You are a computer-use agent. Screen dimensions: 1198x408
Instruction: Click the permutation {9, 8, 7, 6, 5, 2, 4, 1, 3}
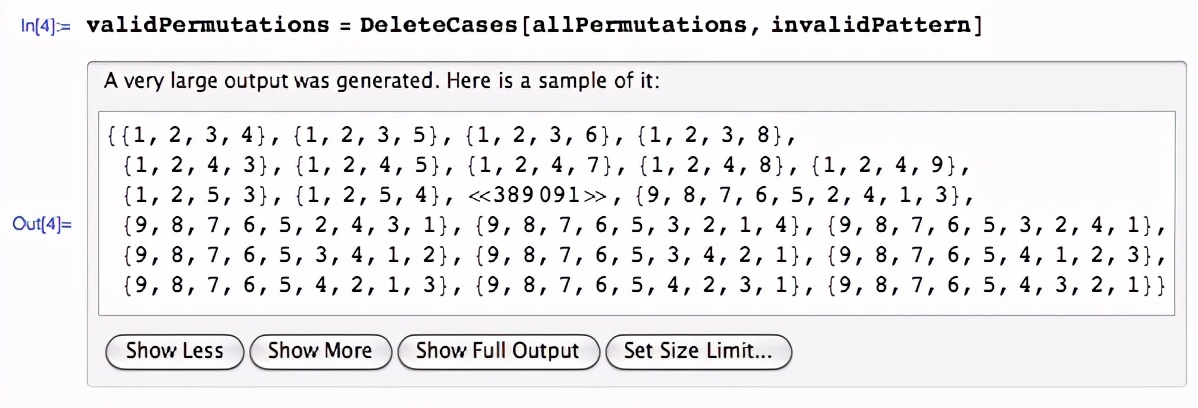(798, 196)
